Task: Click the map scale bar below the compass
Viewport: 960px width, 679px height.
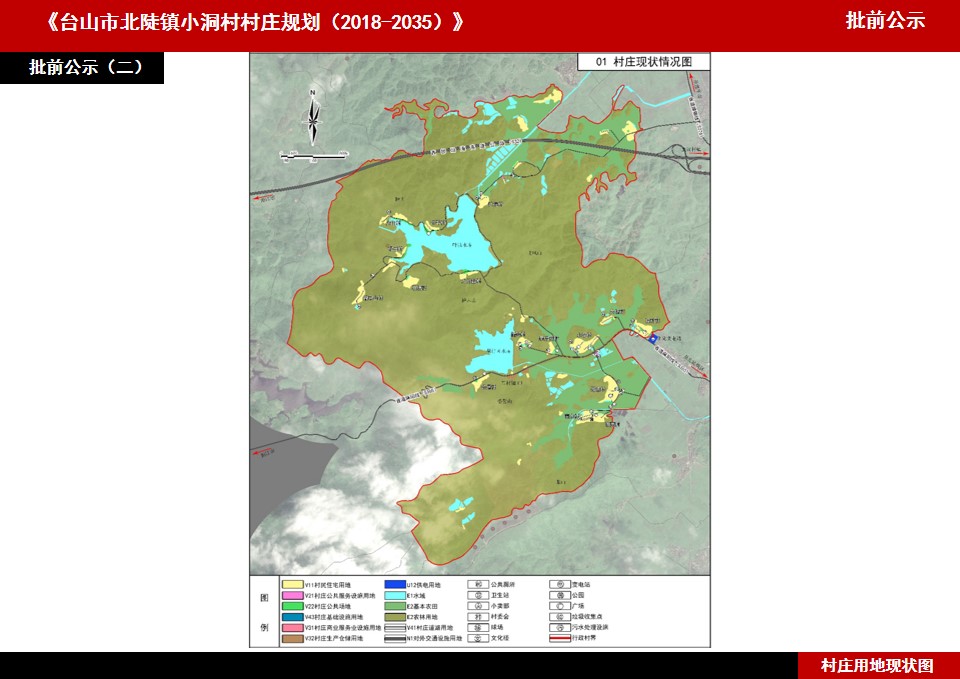Action: [x=313, y=155]
